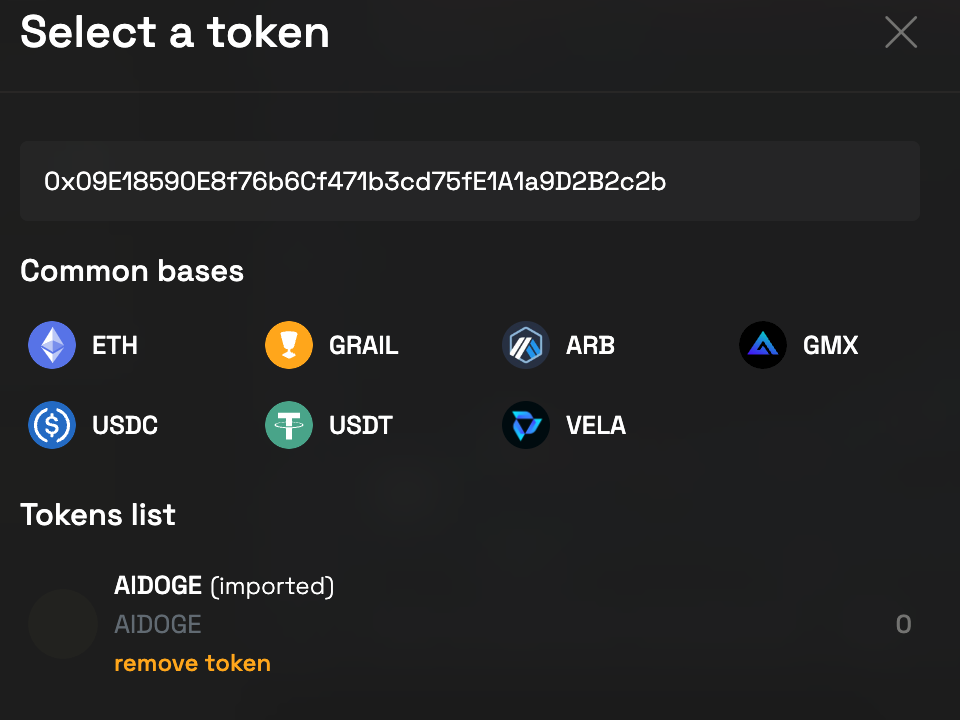Pick the VELA token logo
The width and height of the screenshot is (960, 720).
(x=526, y=425)
